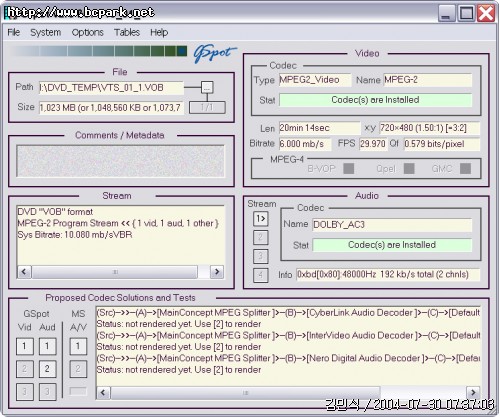500x417 pixels.
Task: Click the Comments / Metadata text area
Action: [x=120, y=161]
